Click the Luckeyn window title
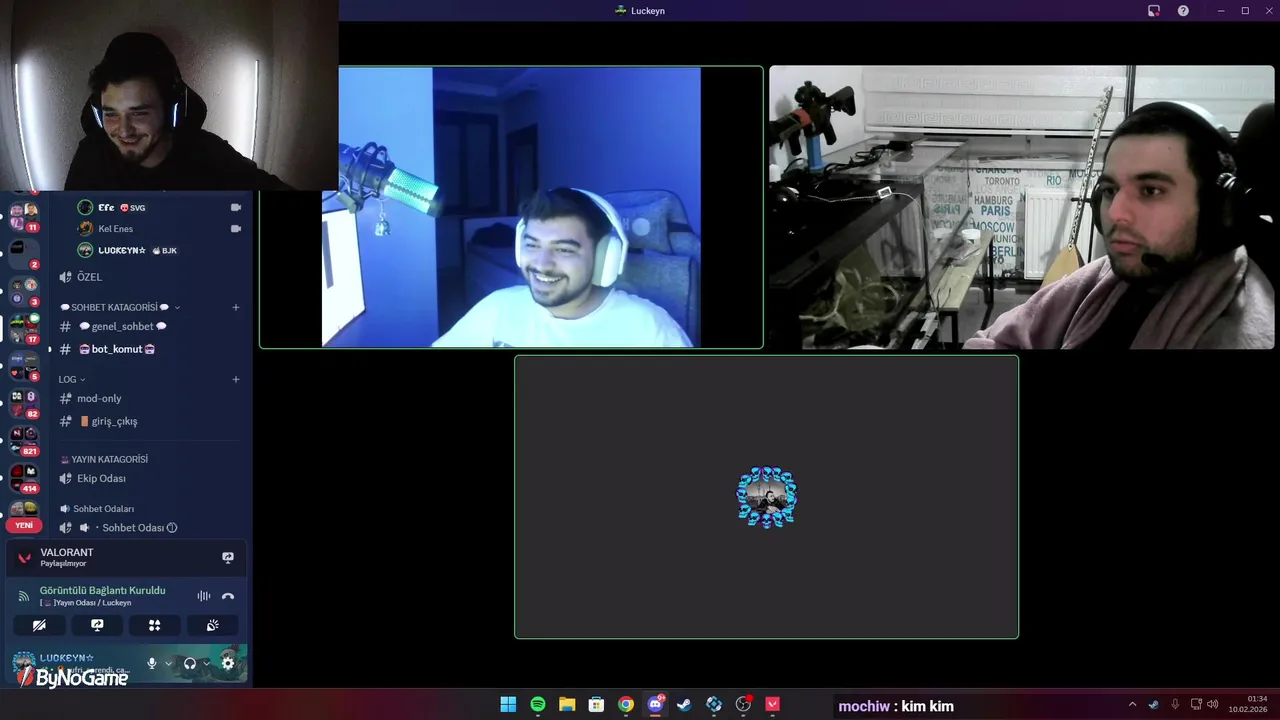 (648, 11)
